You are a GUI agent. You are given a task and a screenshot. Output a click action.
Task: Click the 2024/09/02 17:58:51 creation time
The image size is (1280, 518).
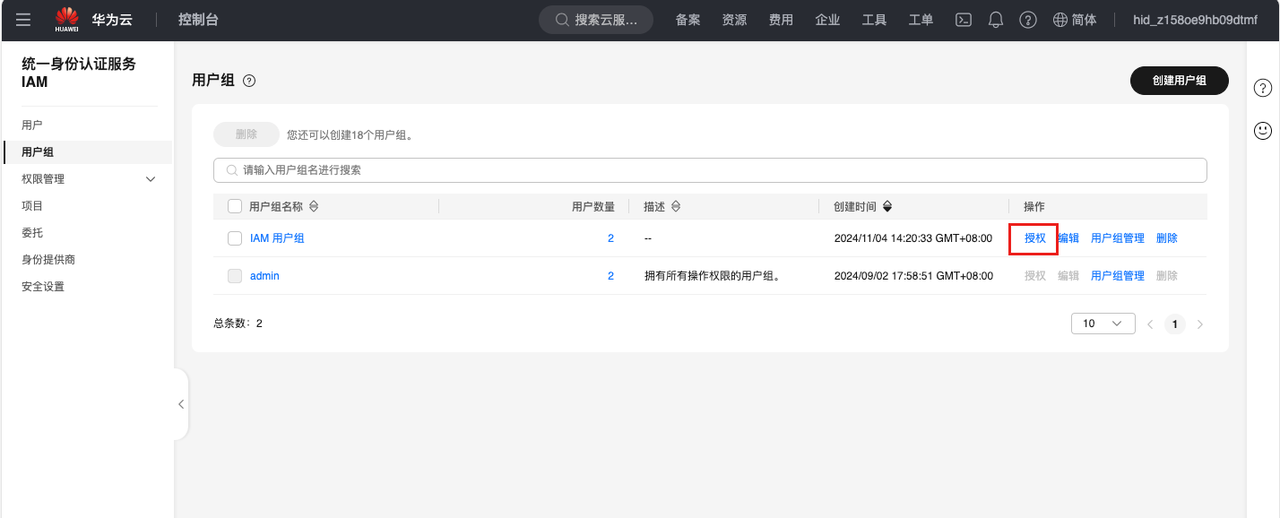coord(913,276)
